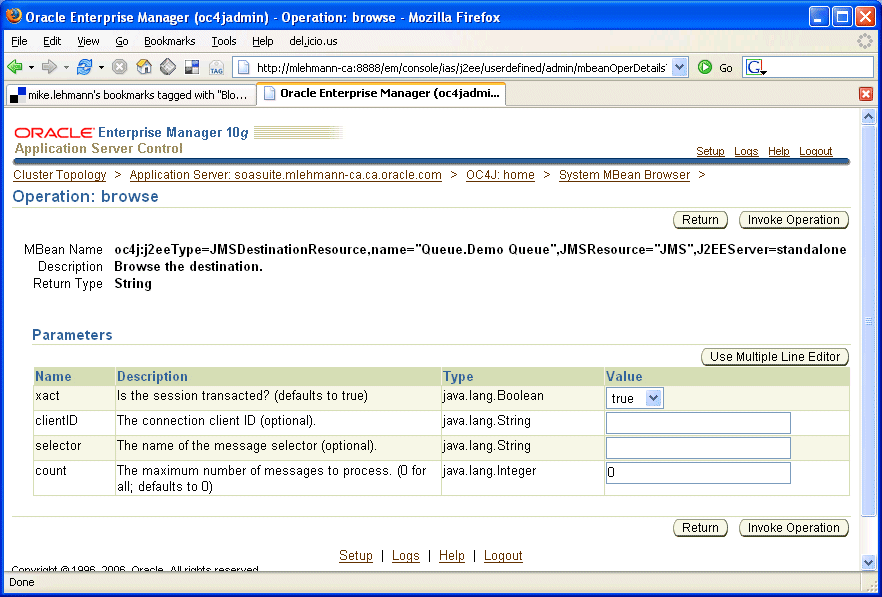
Task: Click the Stop loading icon
Action: (119, 68)
